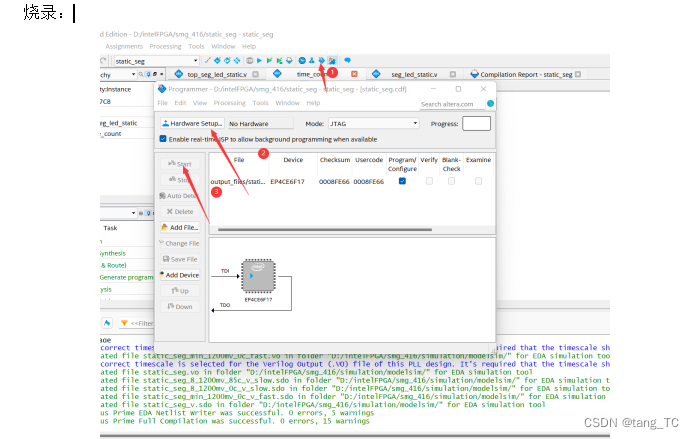Viewport: 694px width, 439px height.
Task: Click the orange filter funnel icon in Messages
Action: click(x=124, y=323)
